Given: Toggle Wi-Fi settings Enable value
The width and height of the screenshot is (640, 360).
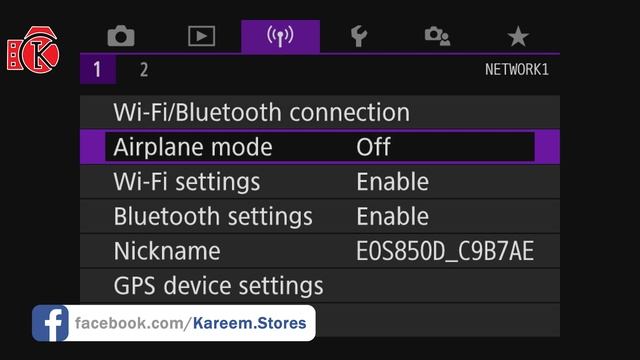Looking at the screenshot, I should pos(393,182).
